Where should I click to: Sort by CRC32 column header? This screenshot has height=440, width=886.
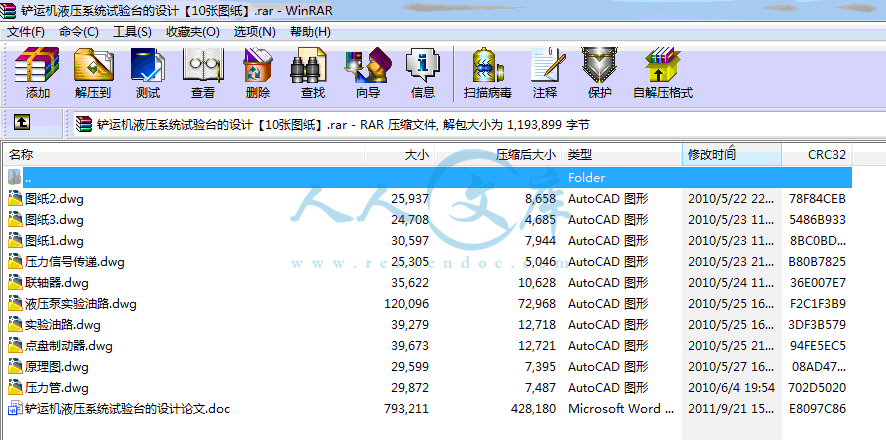point(817,155)
